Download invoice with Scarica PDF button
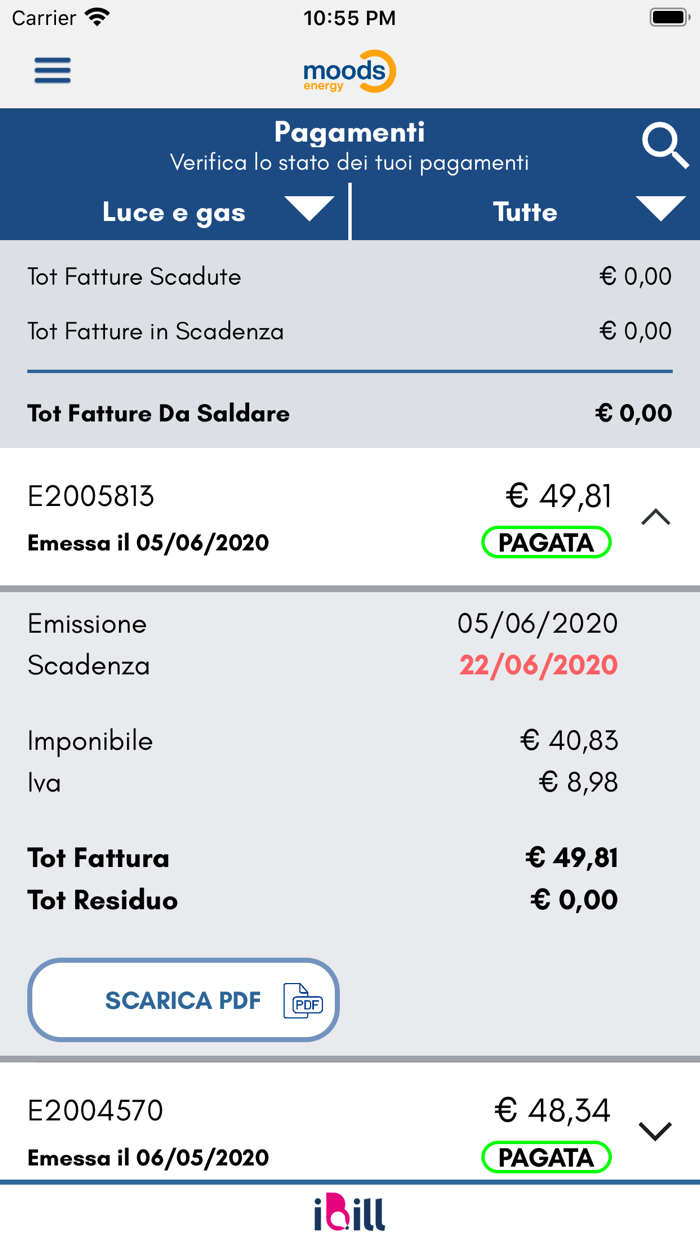 tap(183, 1000)
